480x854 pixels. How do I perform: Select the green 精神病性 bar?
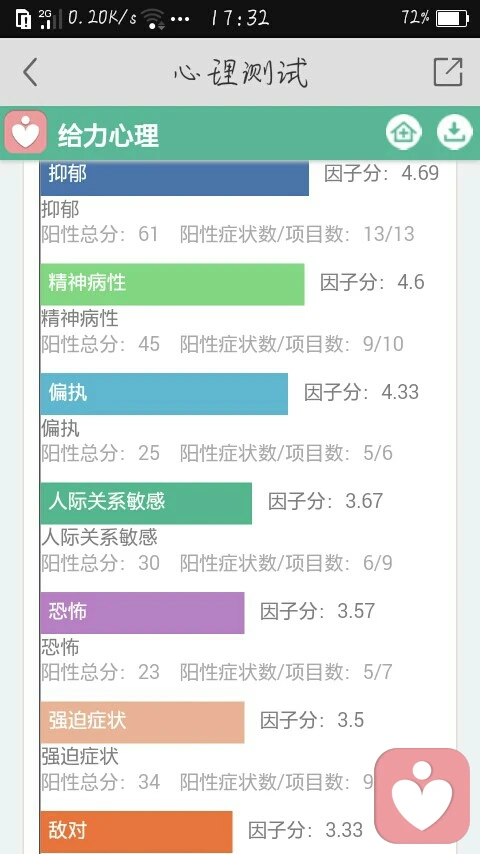172,284
